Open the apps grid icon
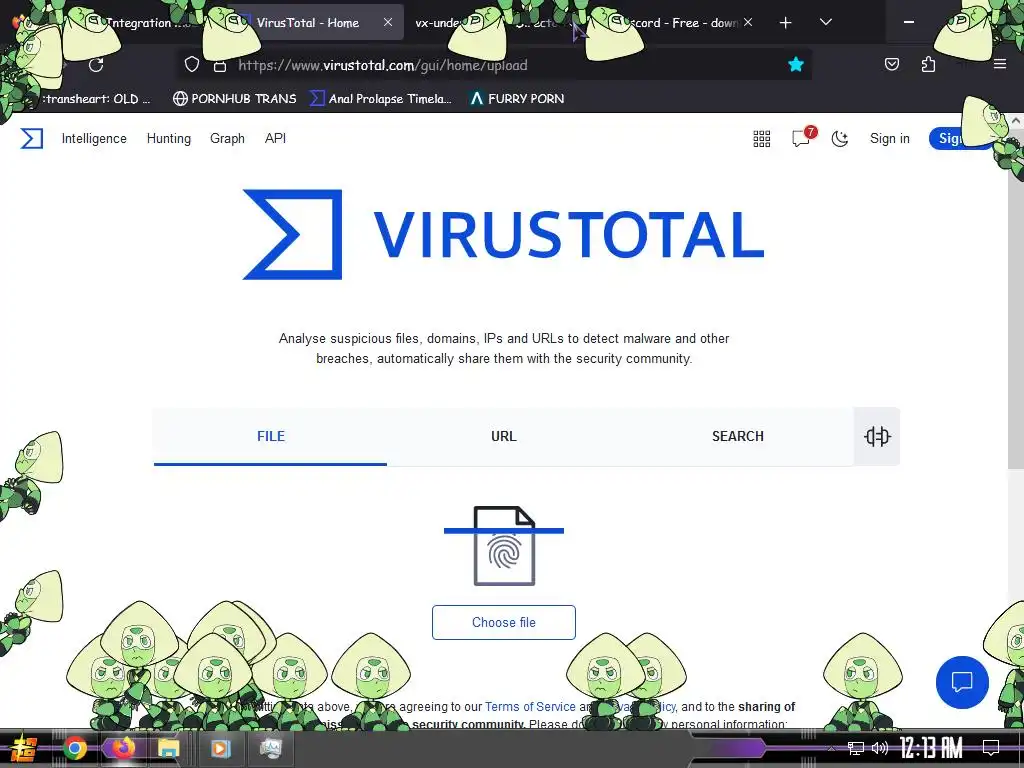Screen dimensions: 1024x768 [x=761, y=138]
